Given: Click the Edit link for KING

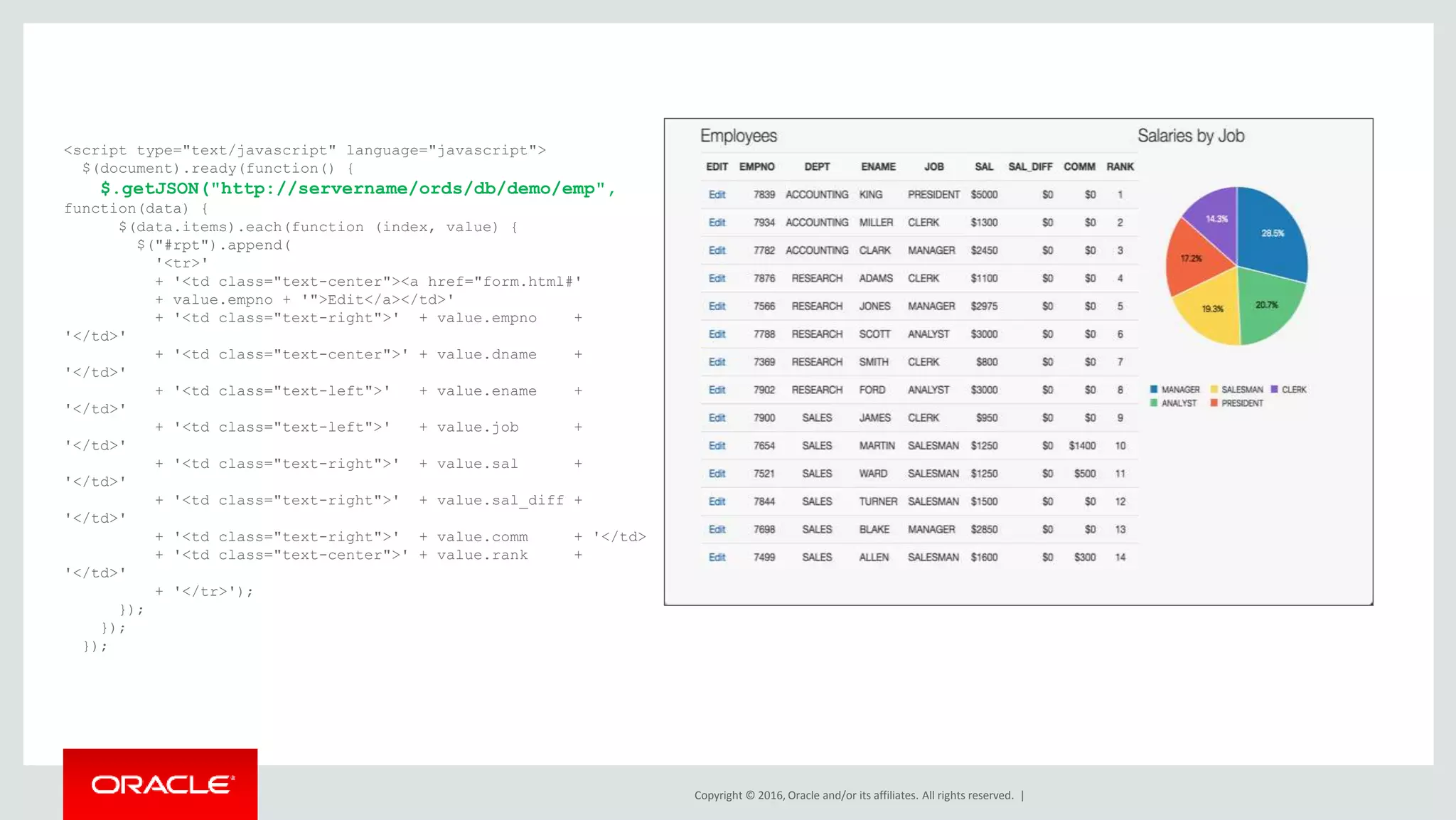Looking at the screenshot, I should (x=717, y=195).
